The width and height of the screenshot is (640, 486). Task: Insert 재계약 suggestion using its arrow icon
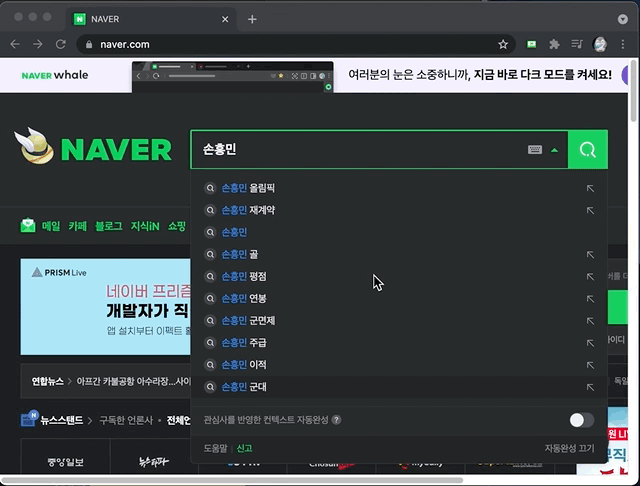[590, 210]
